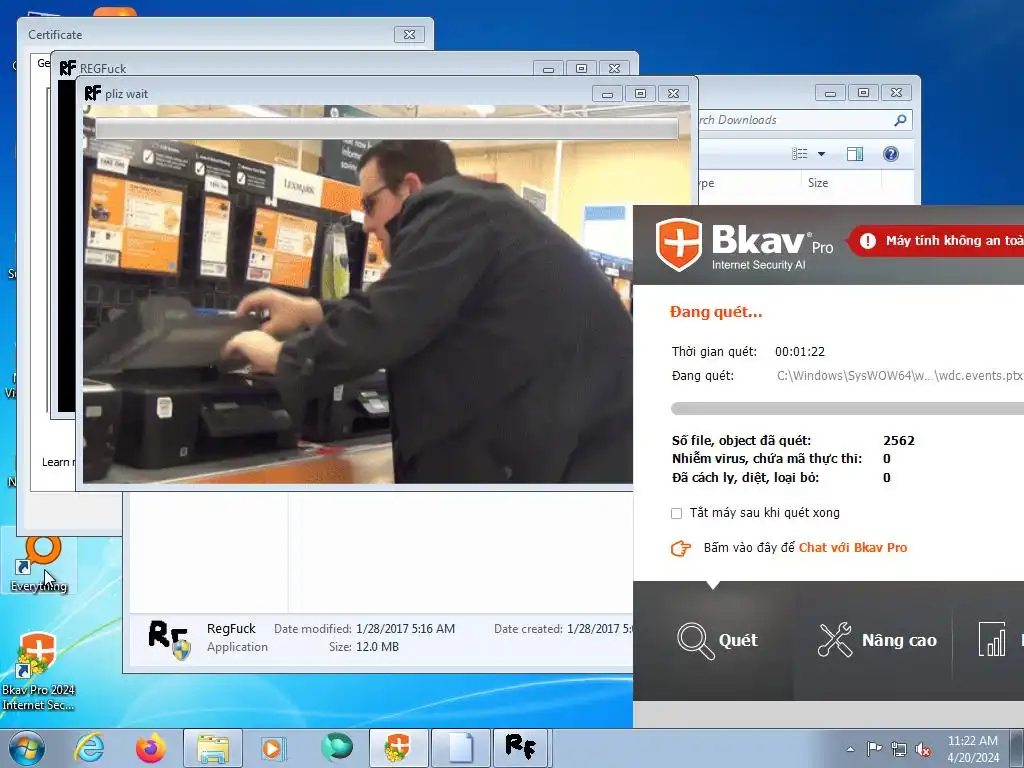Click the scan time 00:01:22

[x=800, y=352]
